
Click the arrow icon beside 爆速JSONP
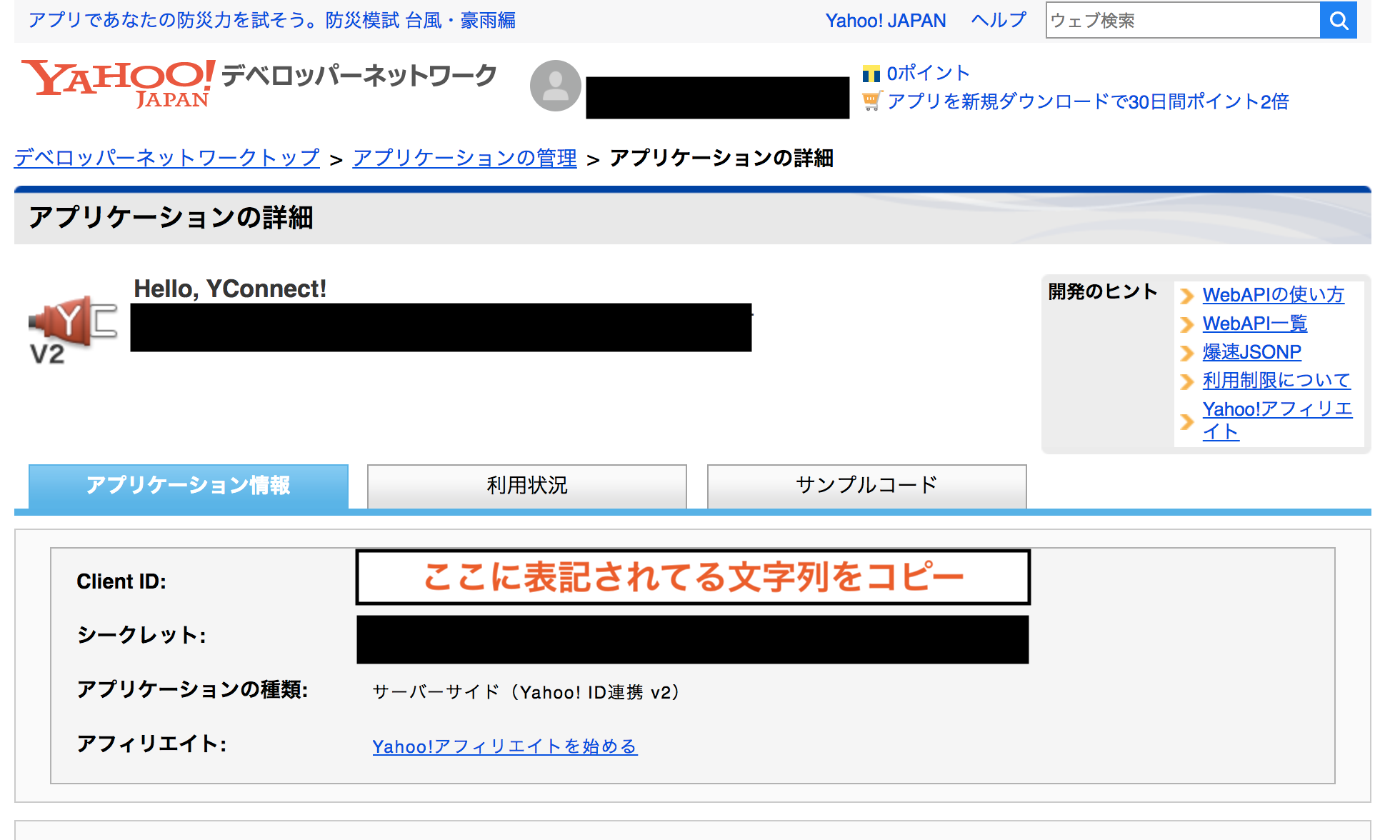1186,353
